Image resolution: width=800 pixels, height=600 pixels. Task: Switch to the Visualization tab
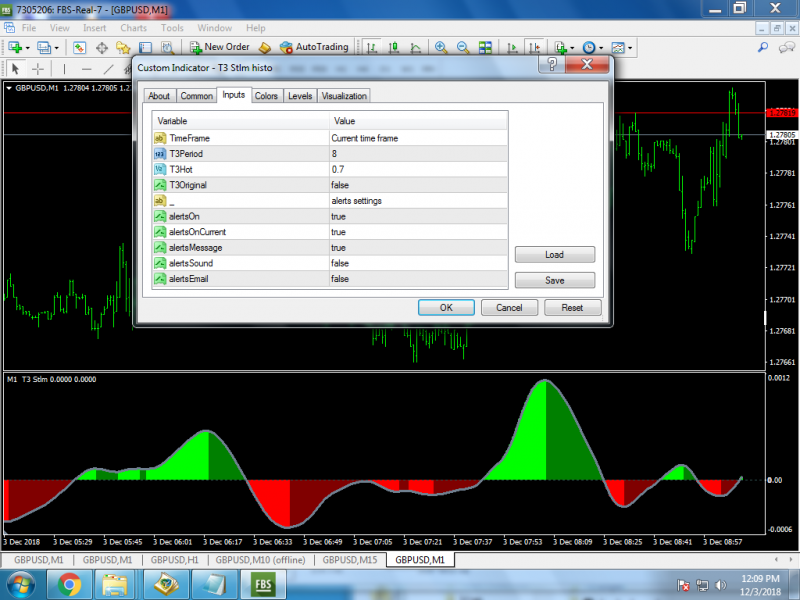pyautogui.click(x=344, y=96)
